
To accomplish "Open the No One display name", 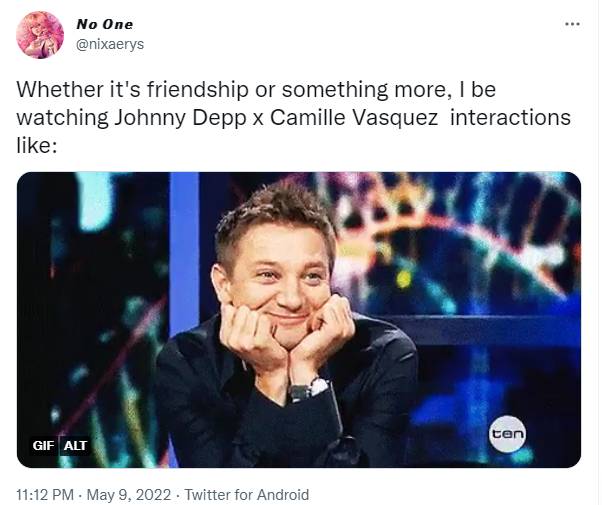I will click(104, 24).
